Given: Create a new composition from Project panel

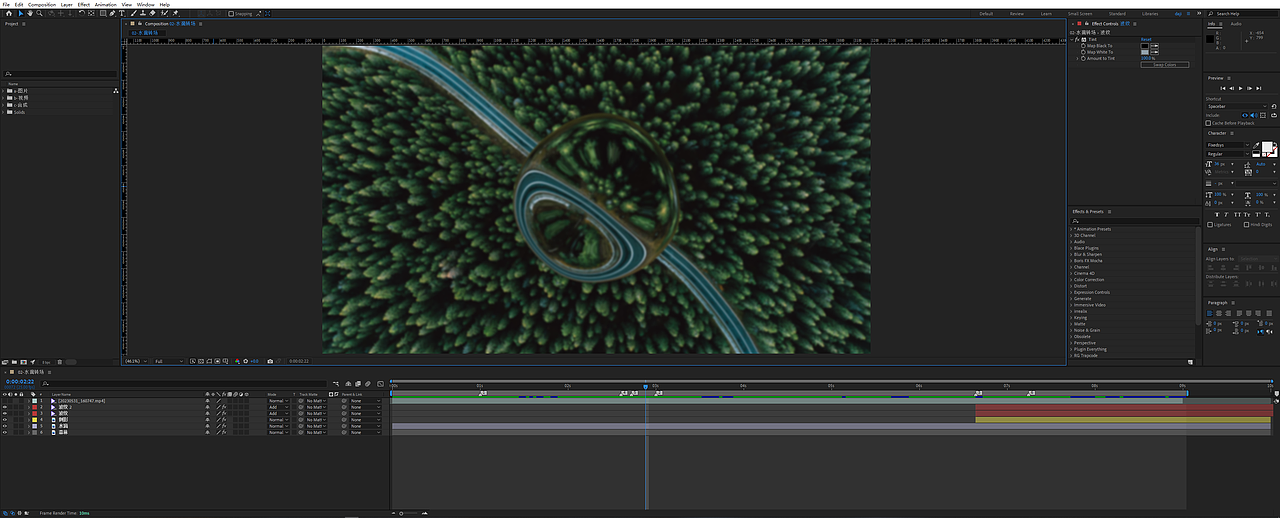Looking at the screenshot, I should (23, 362).
